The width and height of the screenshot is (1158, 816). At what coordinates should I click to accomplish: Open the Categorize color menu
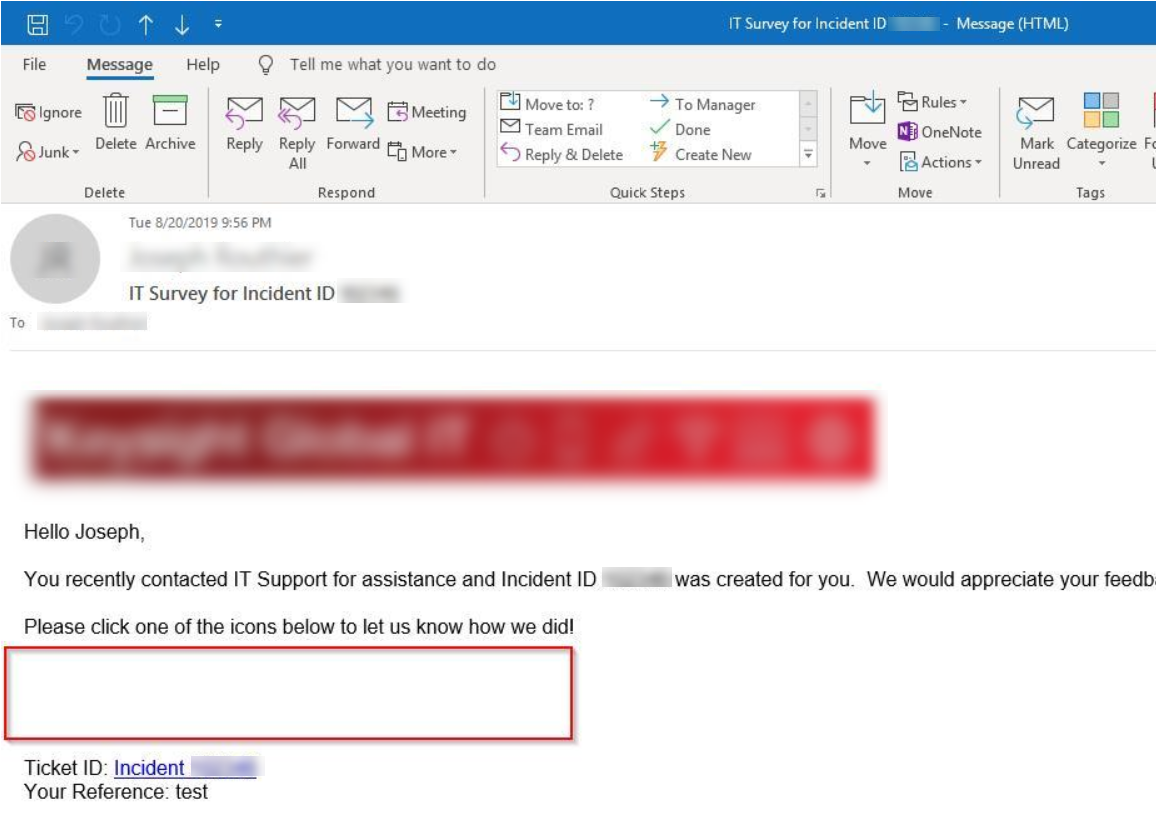[1101, 130]
